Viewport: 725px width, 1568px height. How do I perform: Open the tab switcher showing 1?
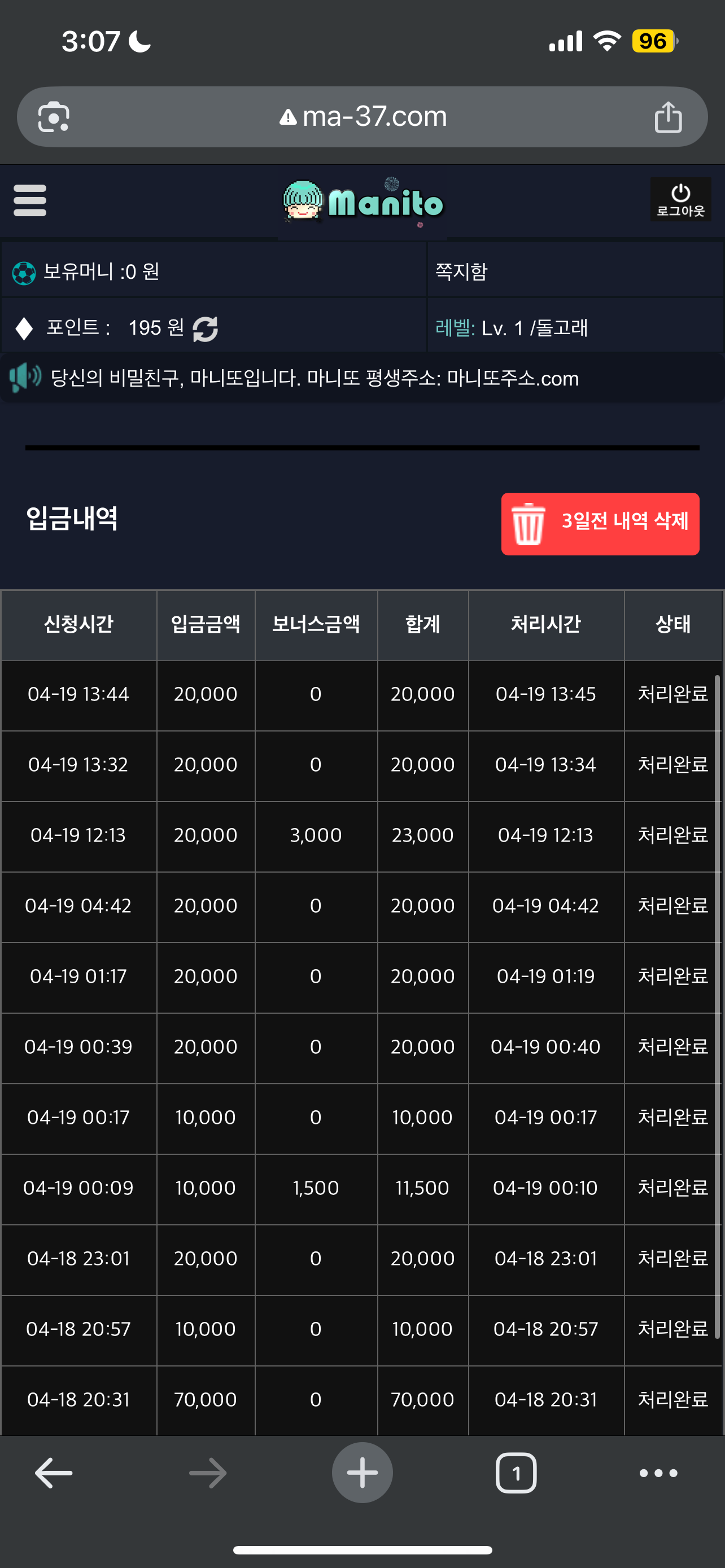coord(516,1473)
